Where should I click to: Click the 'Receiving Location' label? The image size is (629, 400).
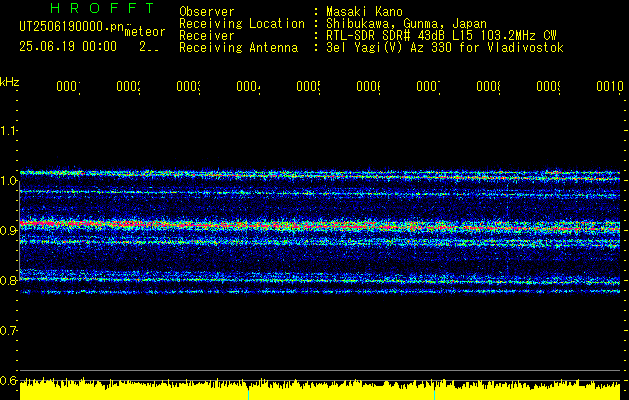(242, 24)
